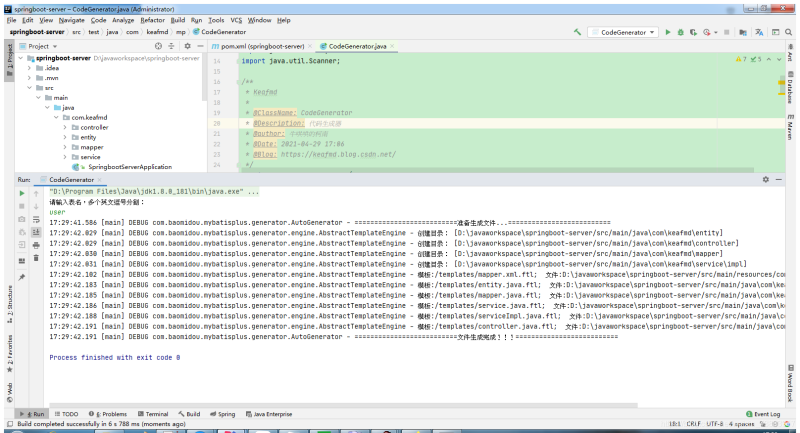
Task: Click the UTF-8 encoding status bar entry
Action: point(715,424)
